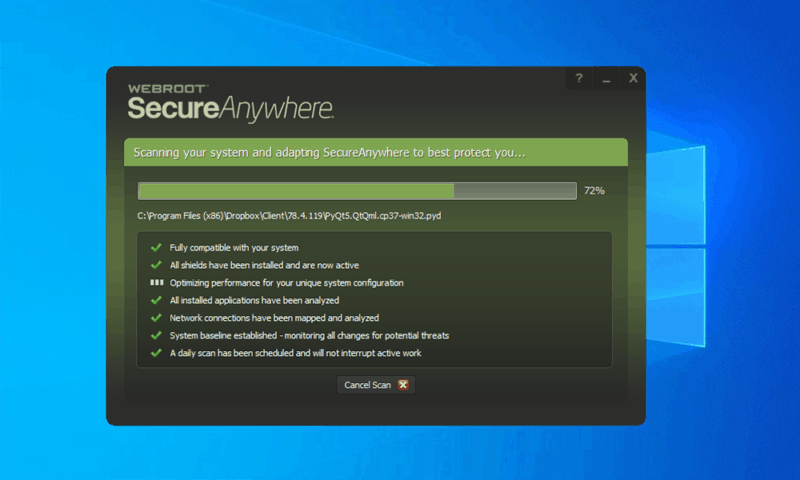Click the red X icon on Cancel Scan
800x480 pixels.
403,385
